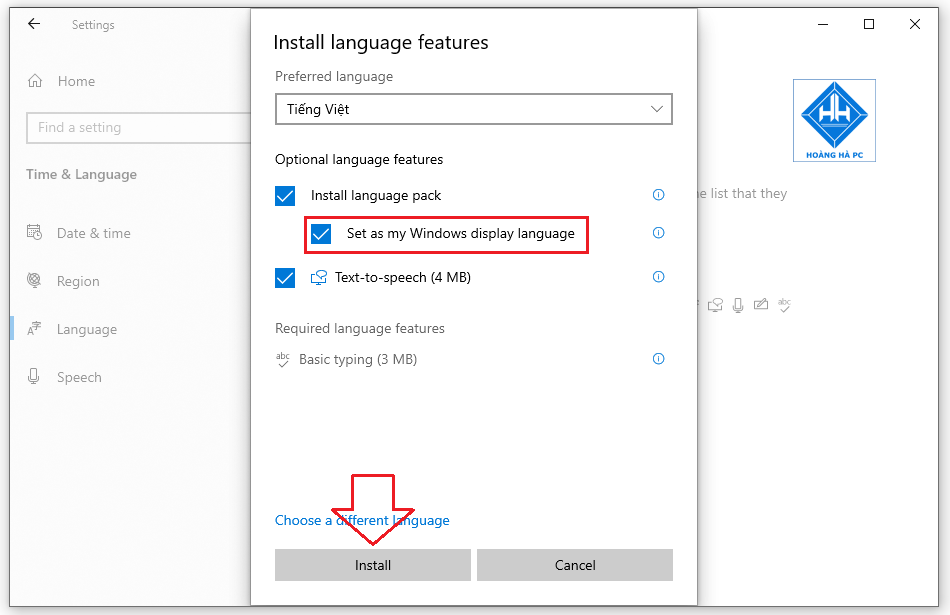Go to Speech settings page

pos(80,377)
